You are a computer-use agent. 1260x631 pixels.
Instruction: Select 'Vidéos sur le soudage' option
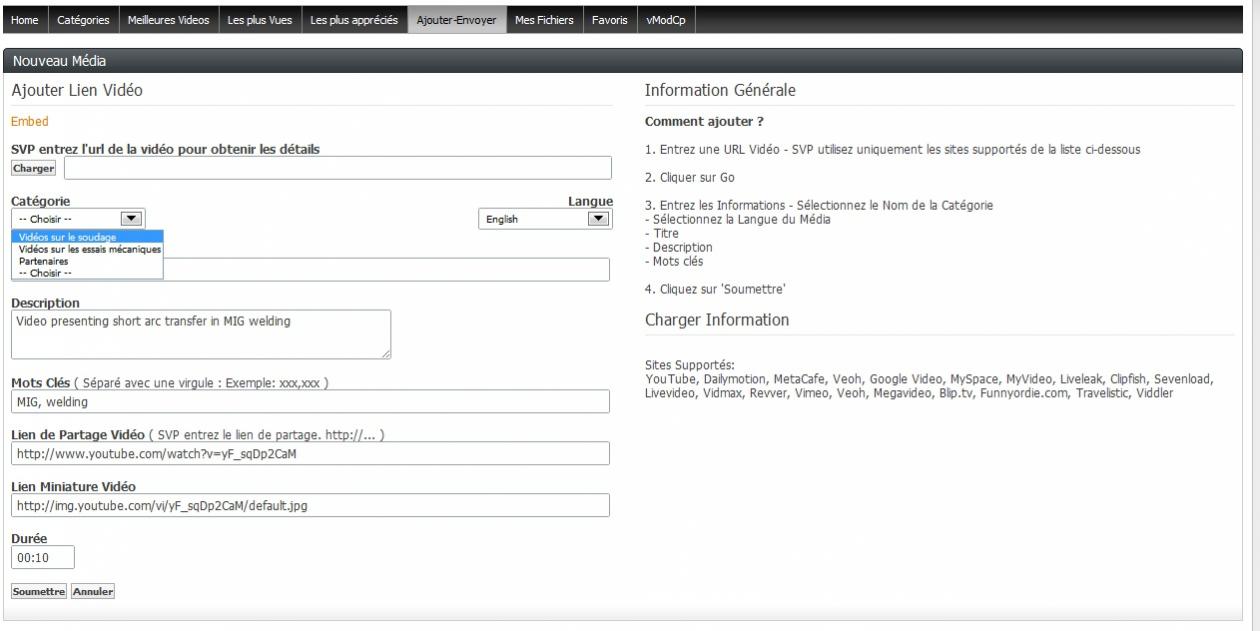point(67,237)
